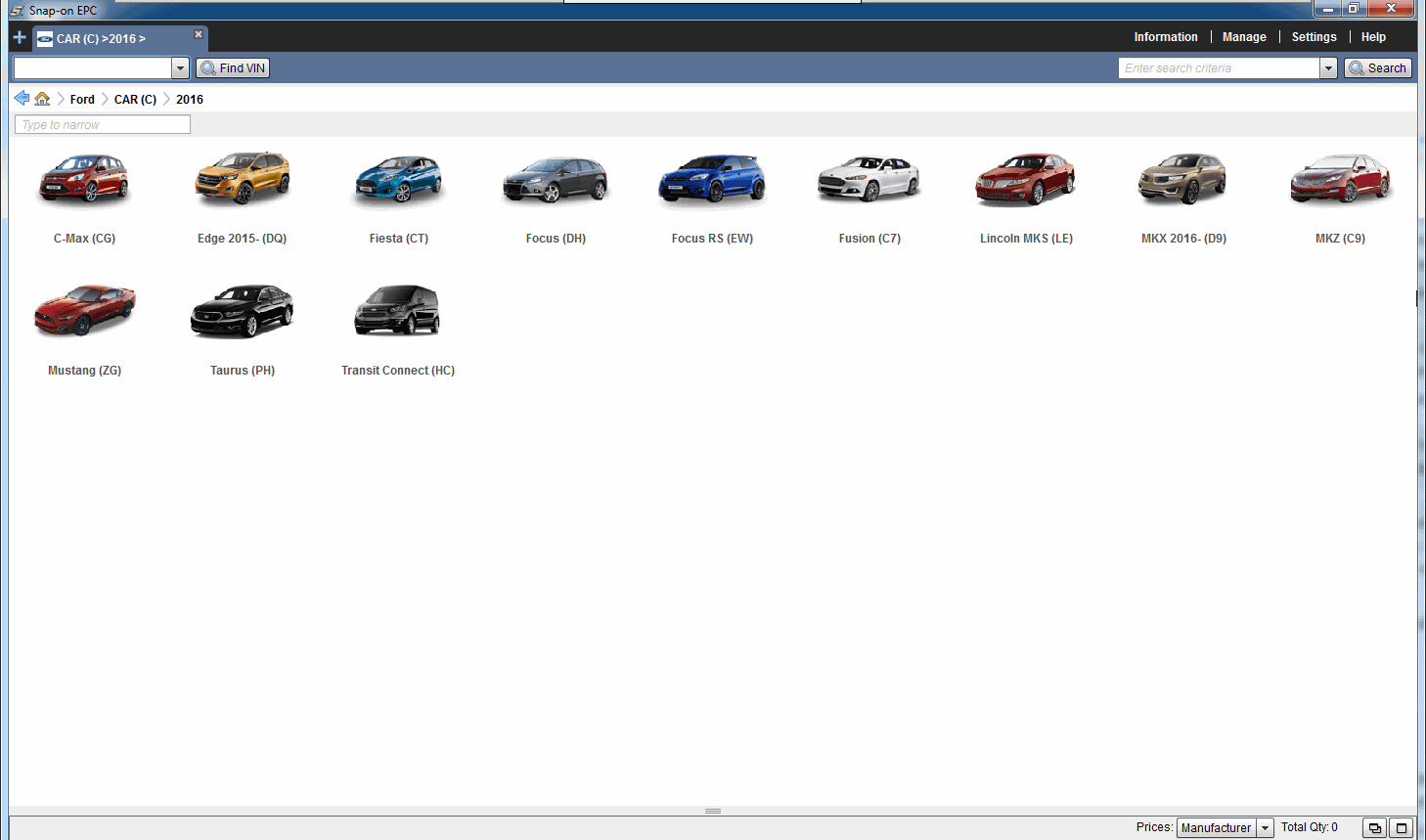
Task: Select the Transit Connect (HC) van image
Action: click(x=398, y=311)
